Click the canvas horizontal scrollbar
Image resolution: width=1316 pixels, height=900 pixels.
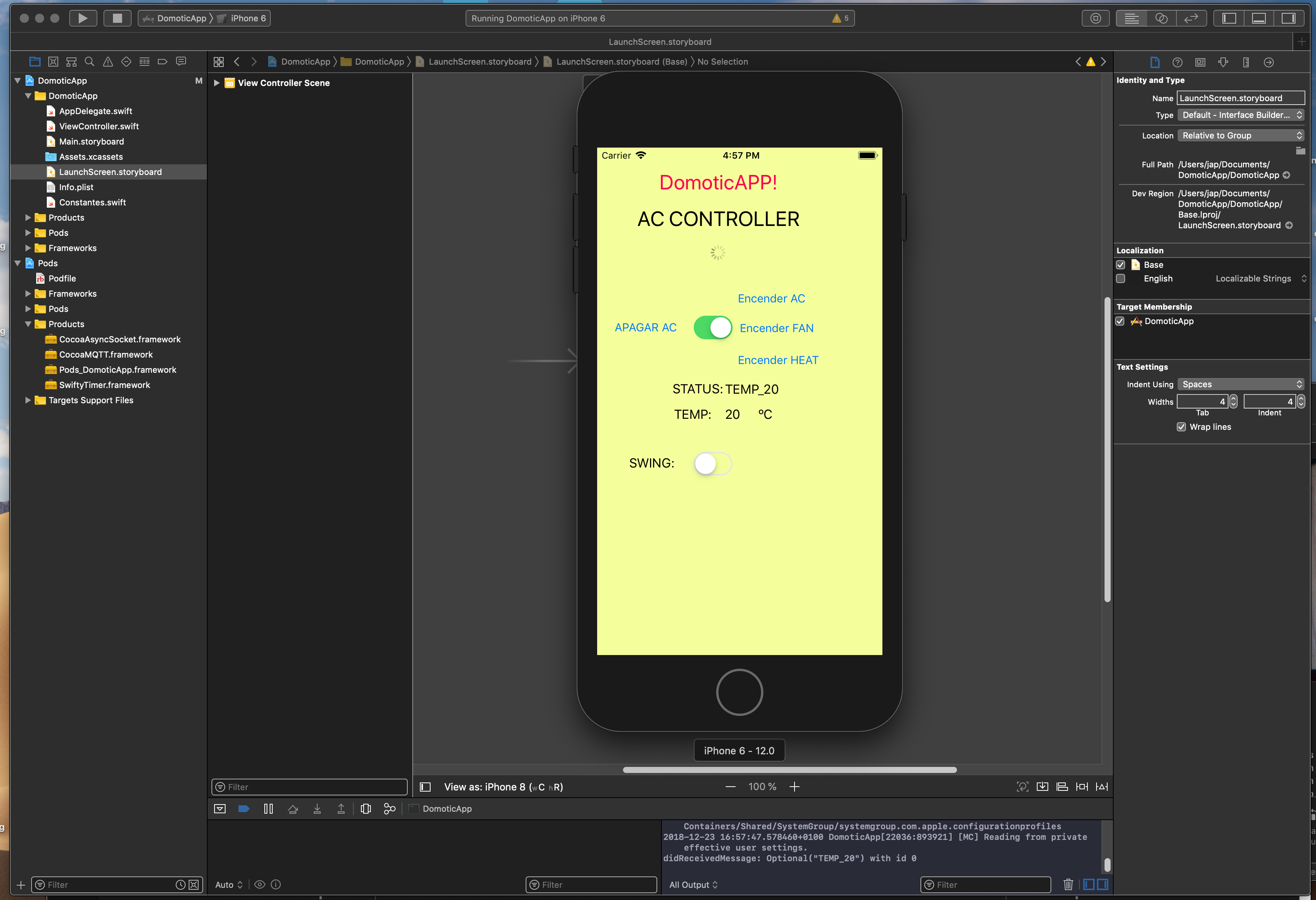pyautogui.click(x=789, y=770)
